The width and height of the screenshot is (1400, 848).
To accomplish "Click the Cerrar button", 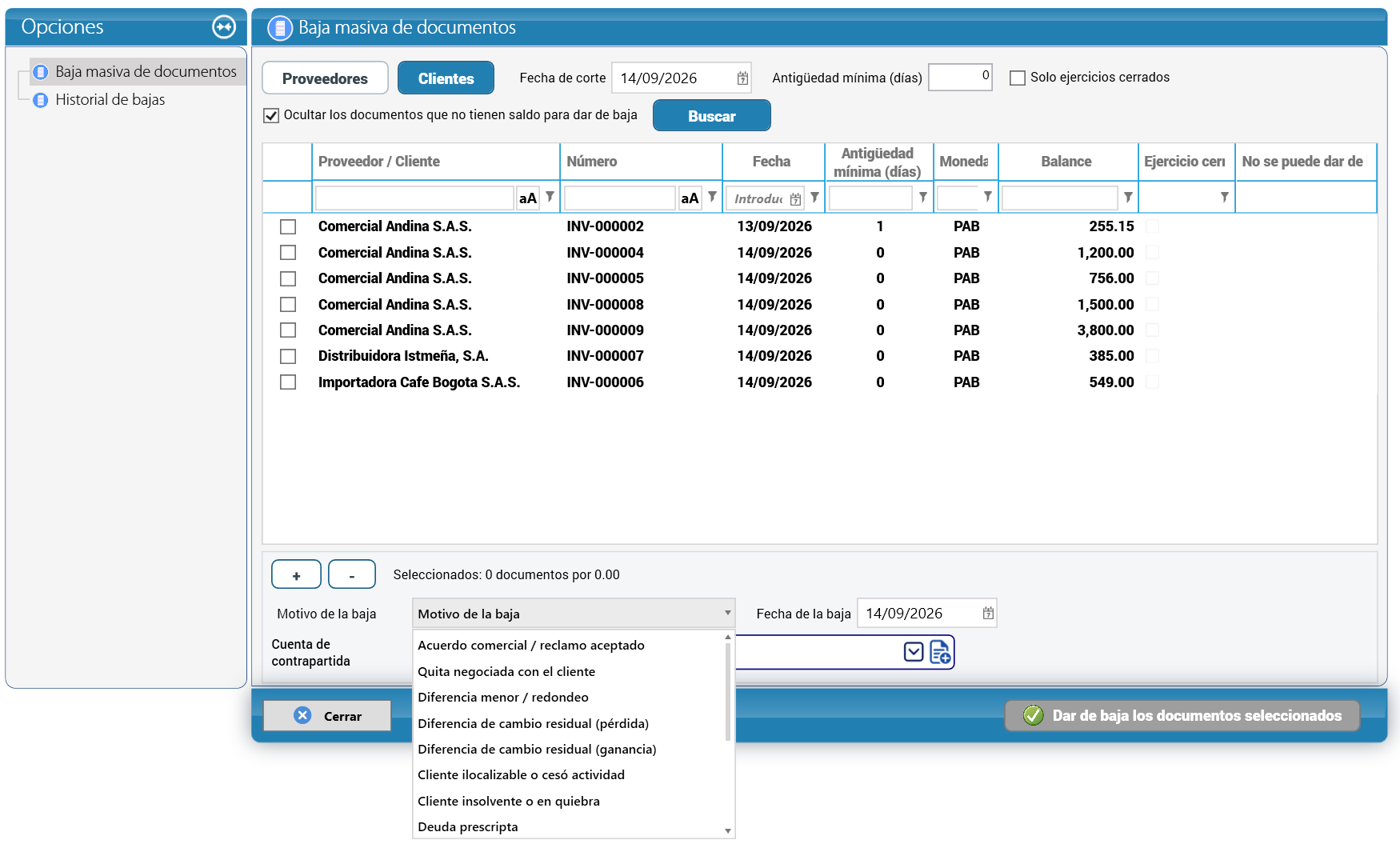I will pyautogui.click(x=327, y=715).
